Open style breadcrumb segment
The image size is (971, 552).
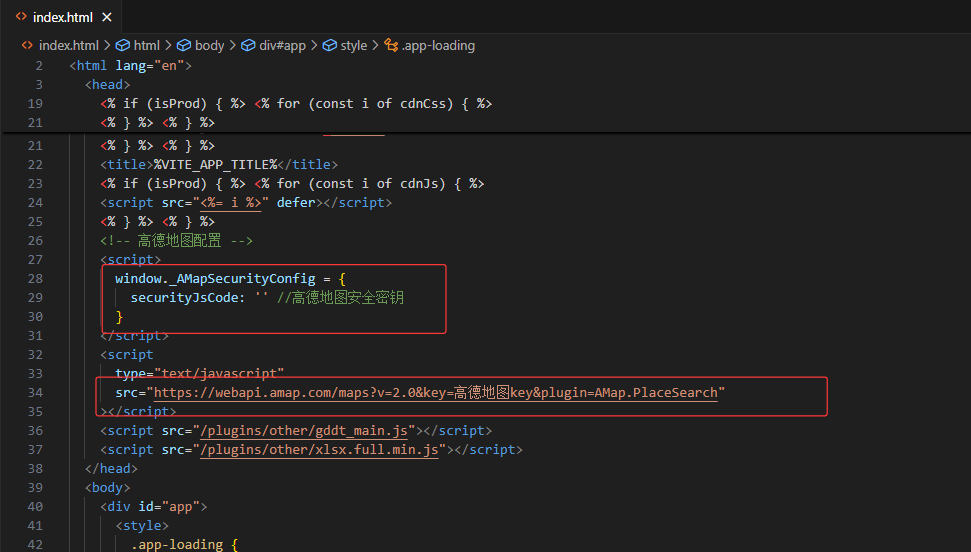[354, 45]
